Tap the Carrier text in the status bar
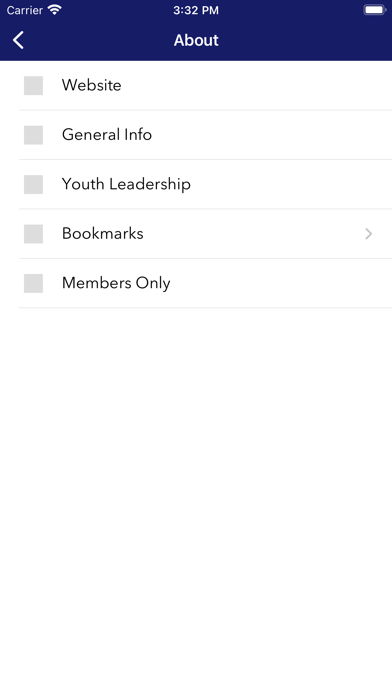 [24, 10]
